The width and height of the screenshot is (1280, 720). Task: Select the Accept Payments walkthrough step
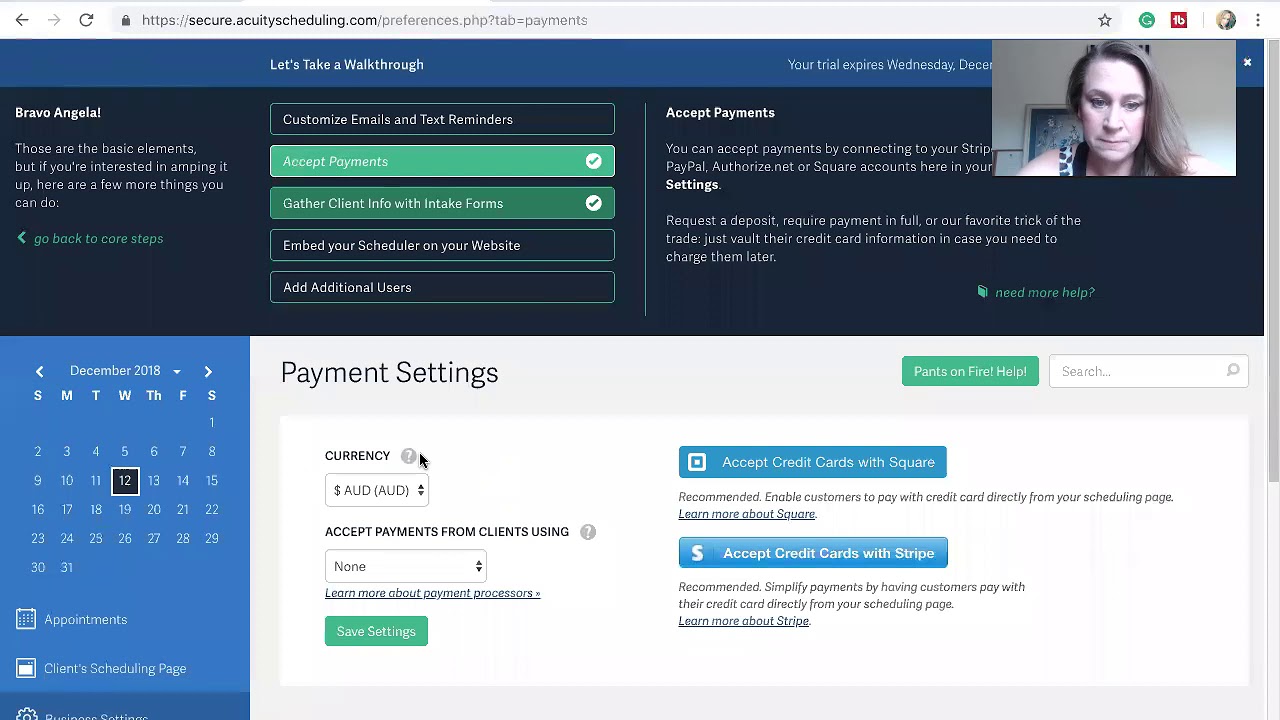point(442,161)
